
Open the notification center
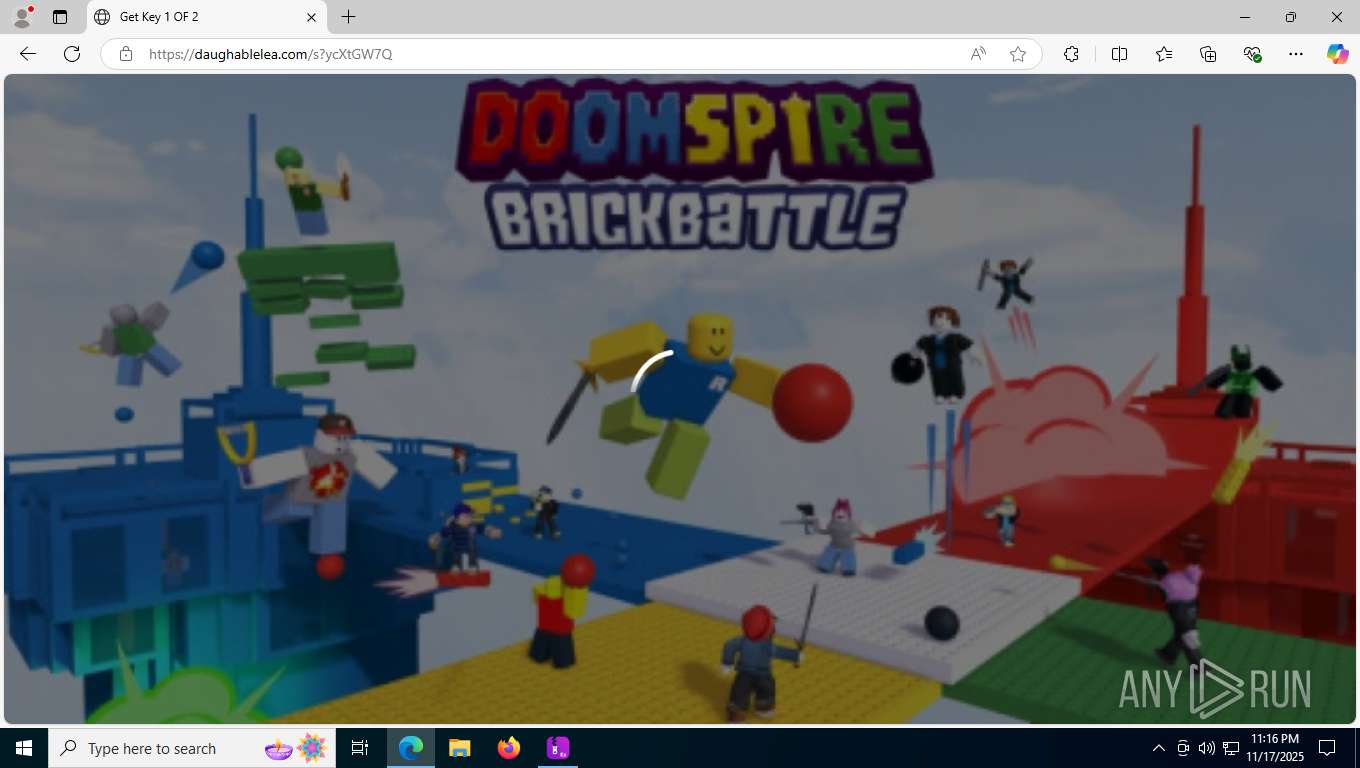click(1327, 748)
